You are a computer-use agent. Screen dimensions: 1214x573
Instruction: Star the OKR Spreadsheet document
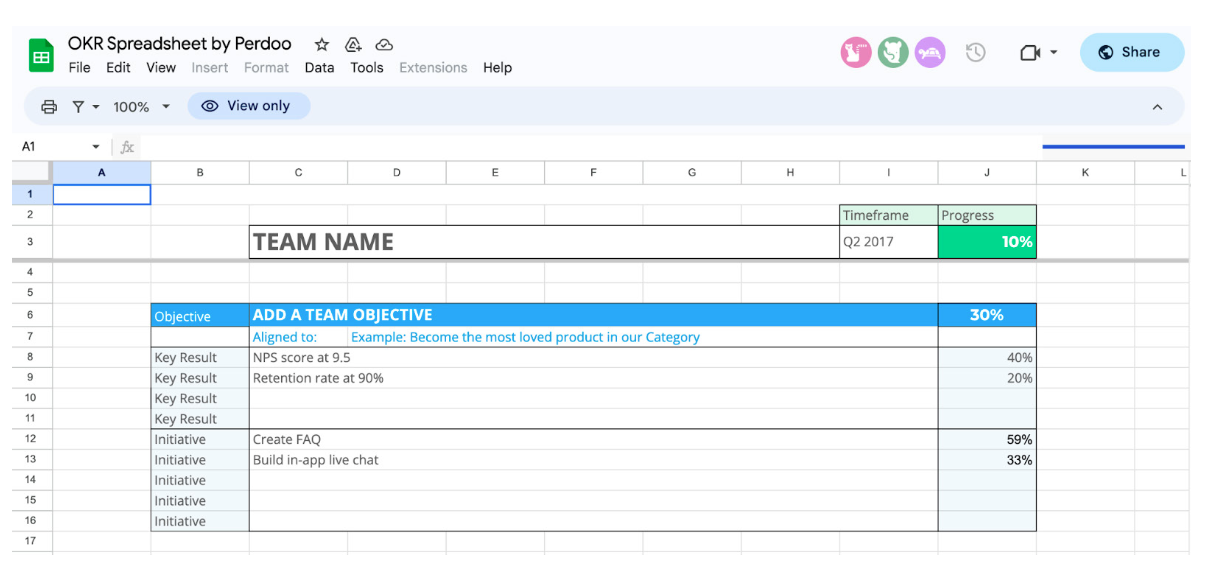pyautogui.click(x=322, y=44)
